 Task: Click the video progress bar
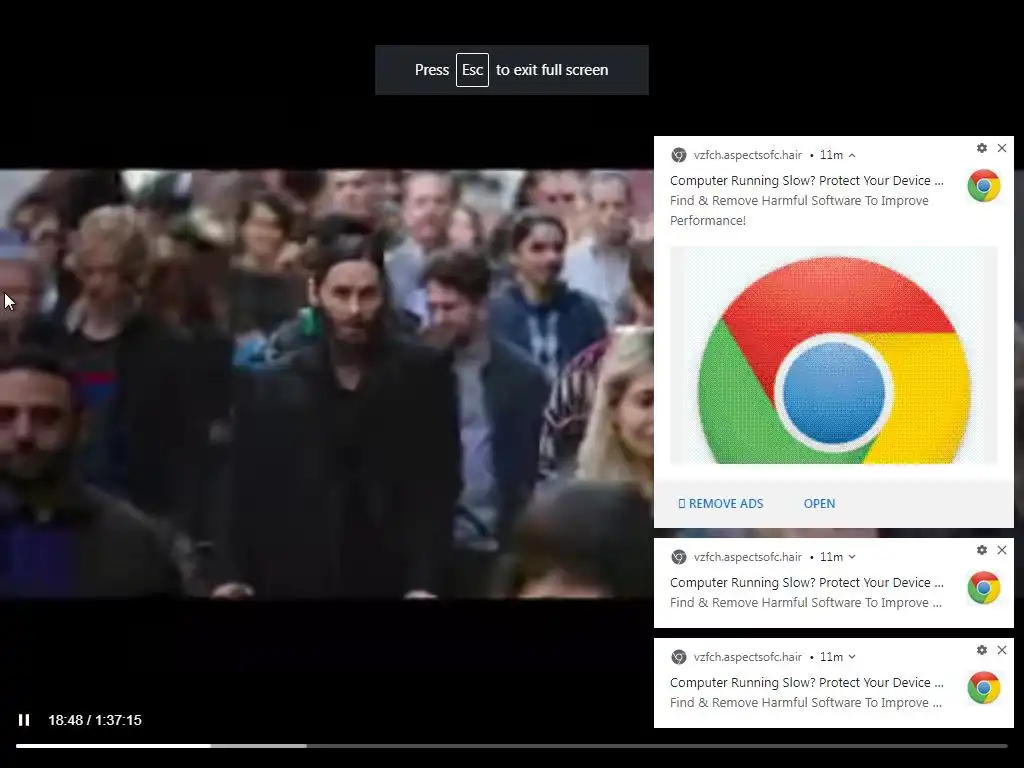click(511, 746)
